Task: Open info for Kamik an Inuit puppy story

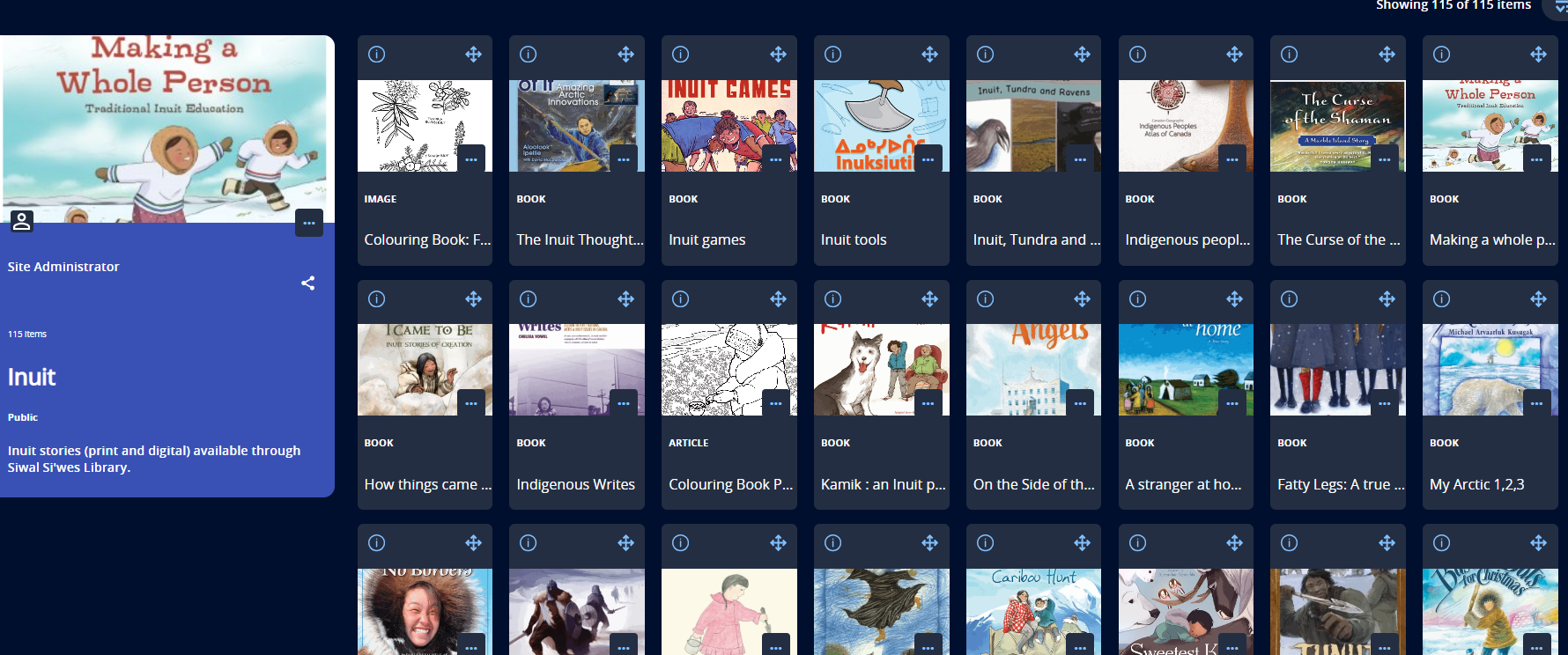Action: (x=832, y=299)
